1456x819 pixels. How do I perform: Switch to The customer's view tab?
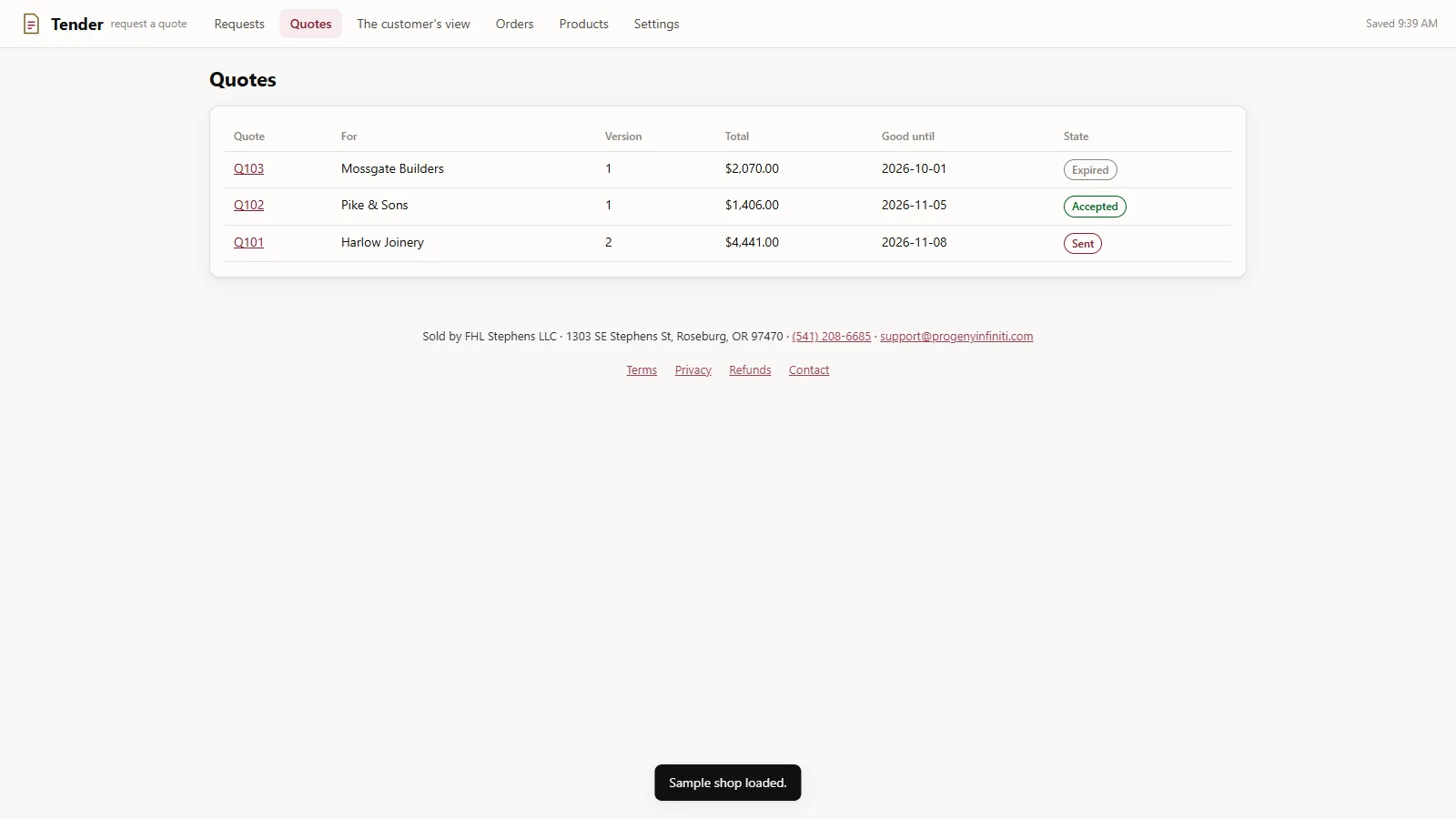pyautogui.click(x=413, y=24)
